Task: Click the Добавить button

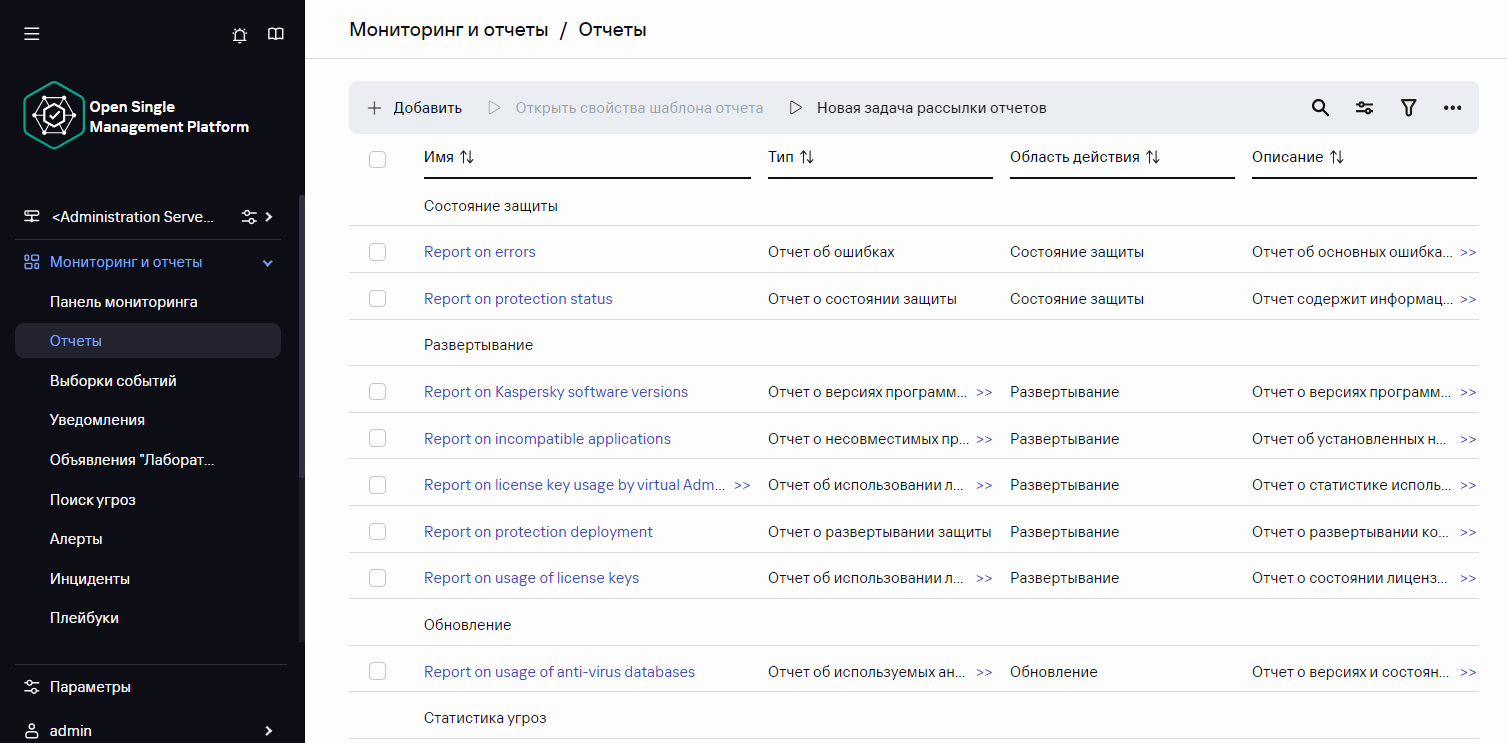Action: [415, 108]
